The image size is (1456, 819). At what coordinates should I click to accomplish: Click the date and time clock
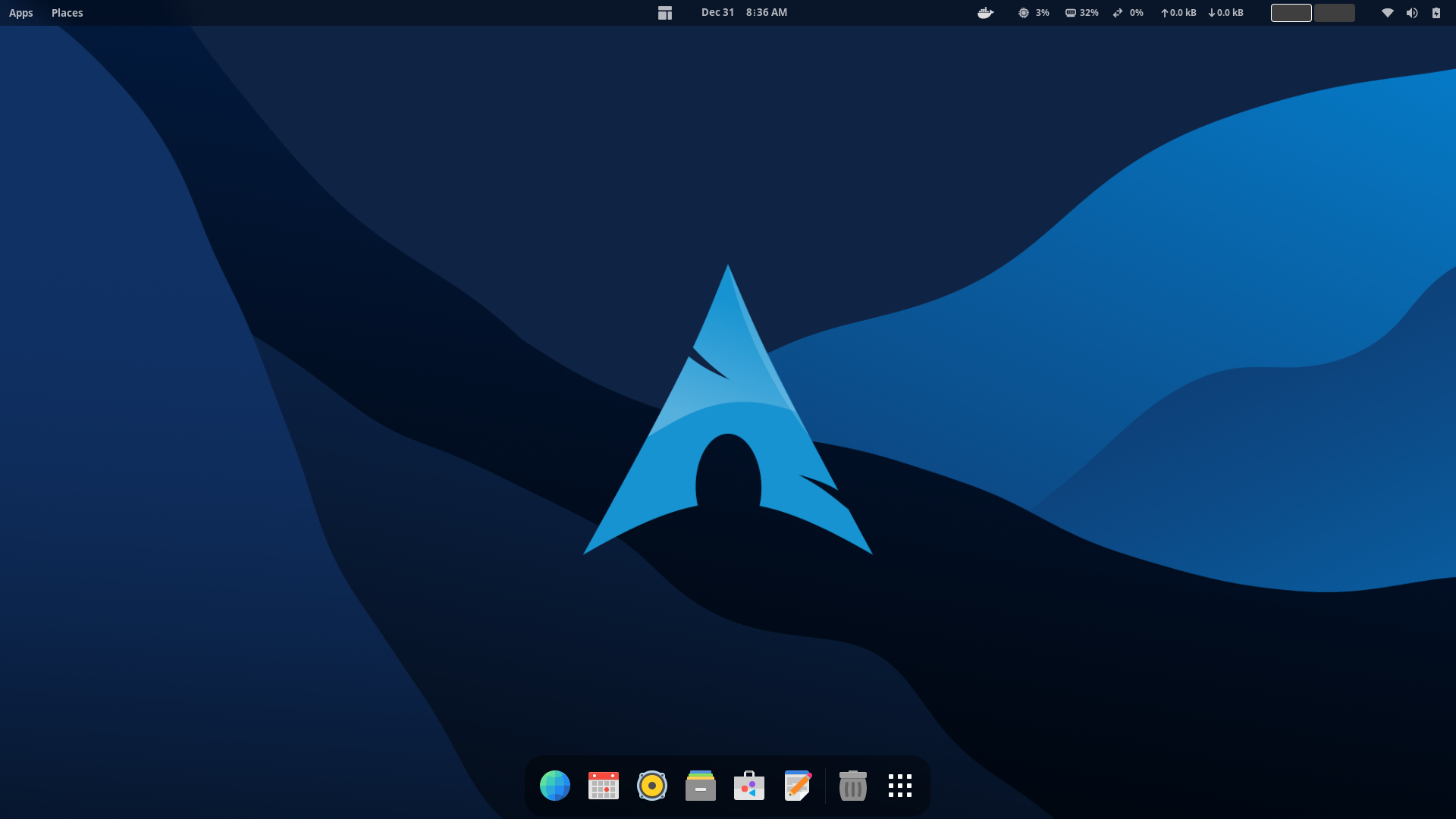coord(744,13)
